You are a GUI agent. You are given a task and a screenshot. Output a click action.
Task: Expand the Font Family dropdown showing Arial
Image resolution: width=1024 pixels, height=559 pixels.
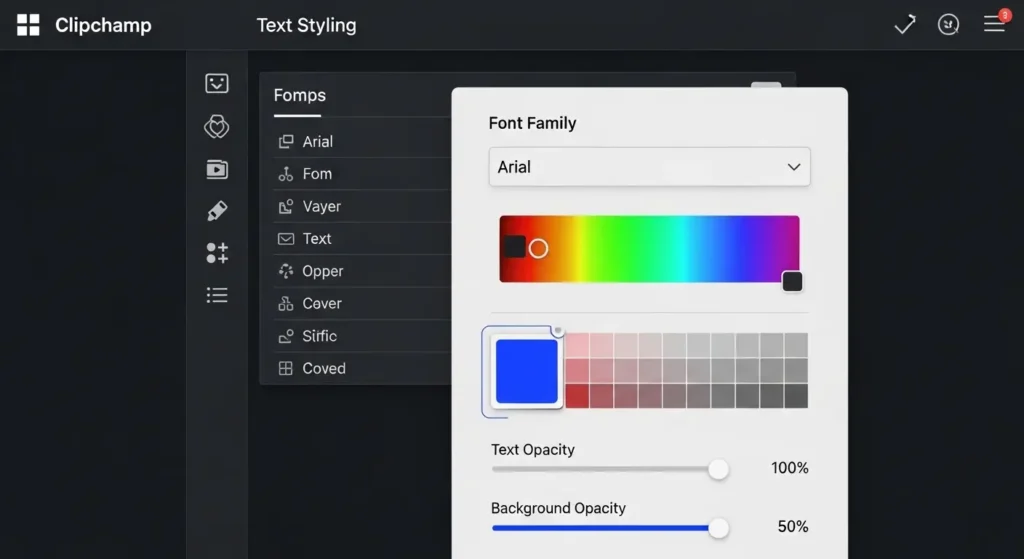coord(649,167)
